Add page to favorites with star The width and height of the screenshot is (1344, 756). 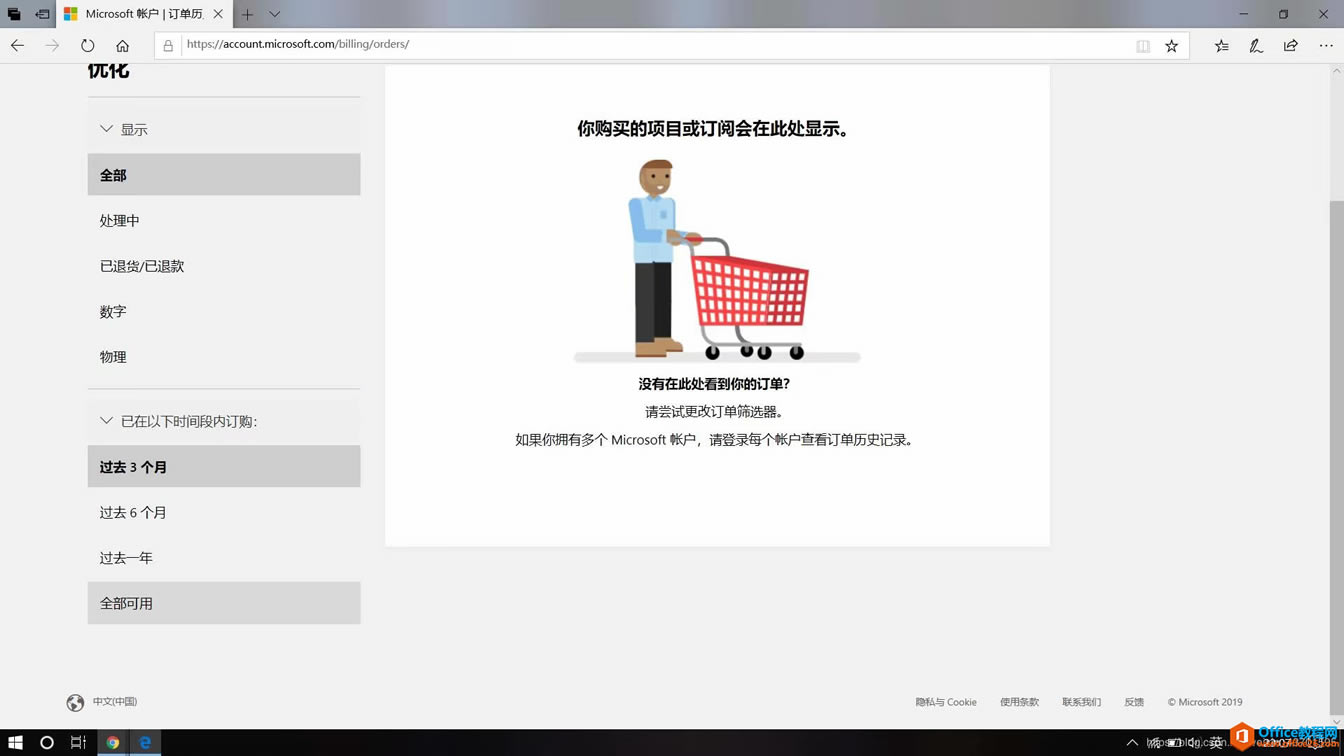point(1172,46)
